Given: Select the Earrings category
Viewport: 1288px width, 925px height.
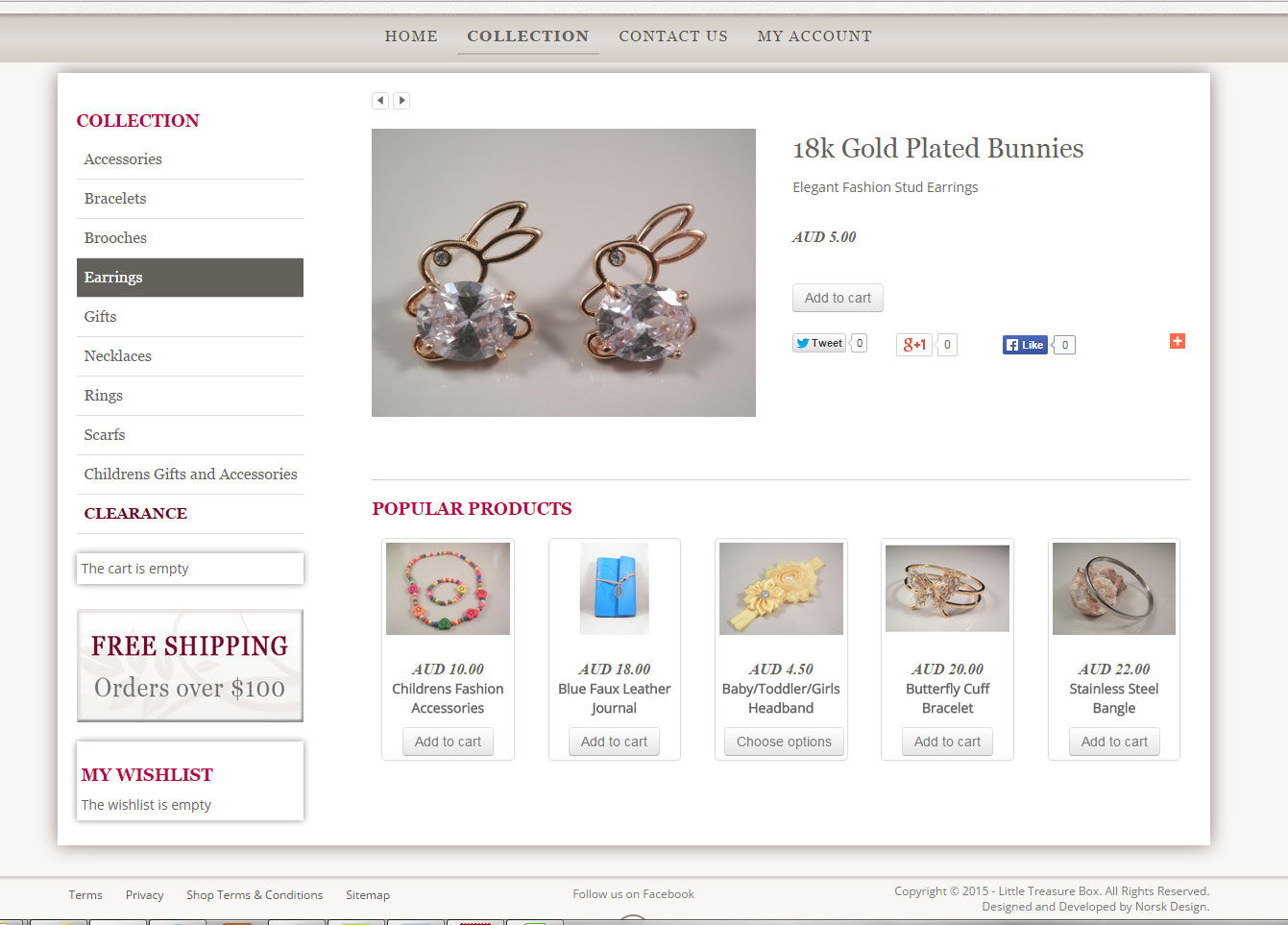Looking at the screenshot, I should pos(190,278).
